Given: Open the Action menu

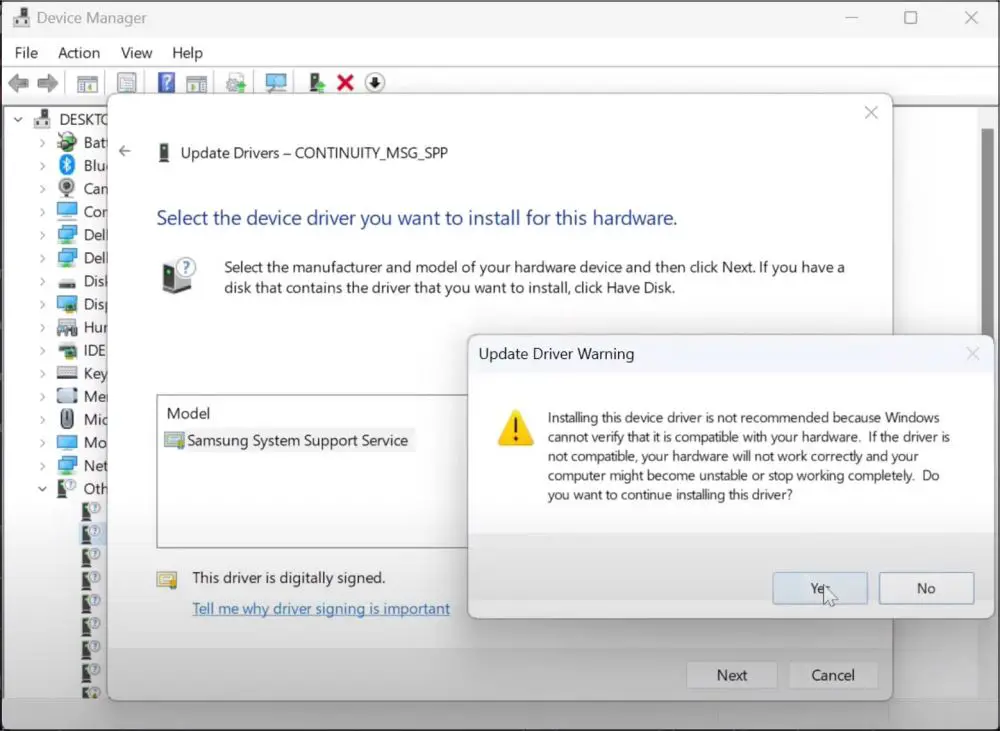Looking at the screenshot, I should pyautogui.click(x=79, y=53).
